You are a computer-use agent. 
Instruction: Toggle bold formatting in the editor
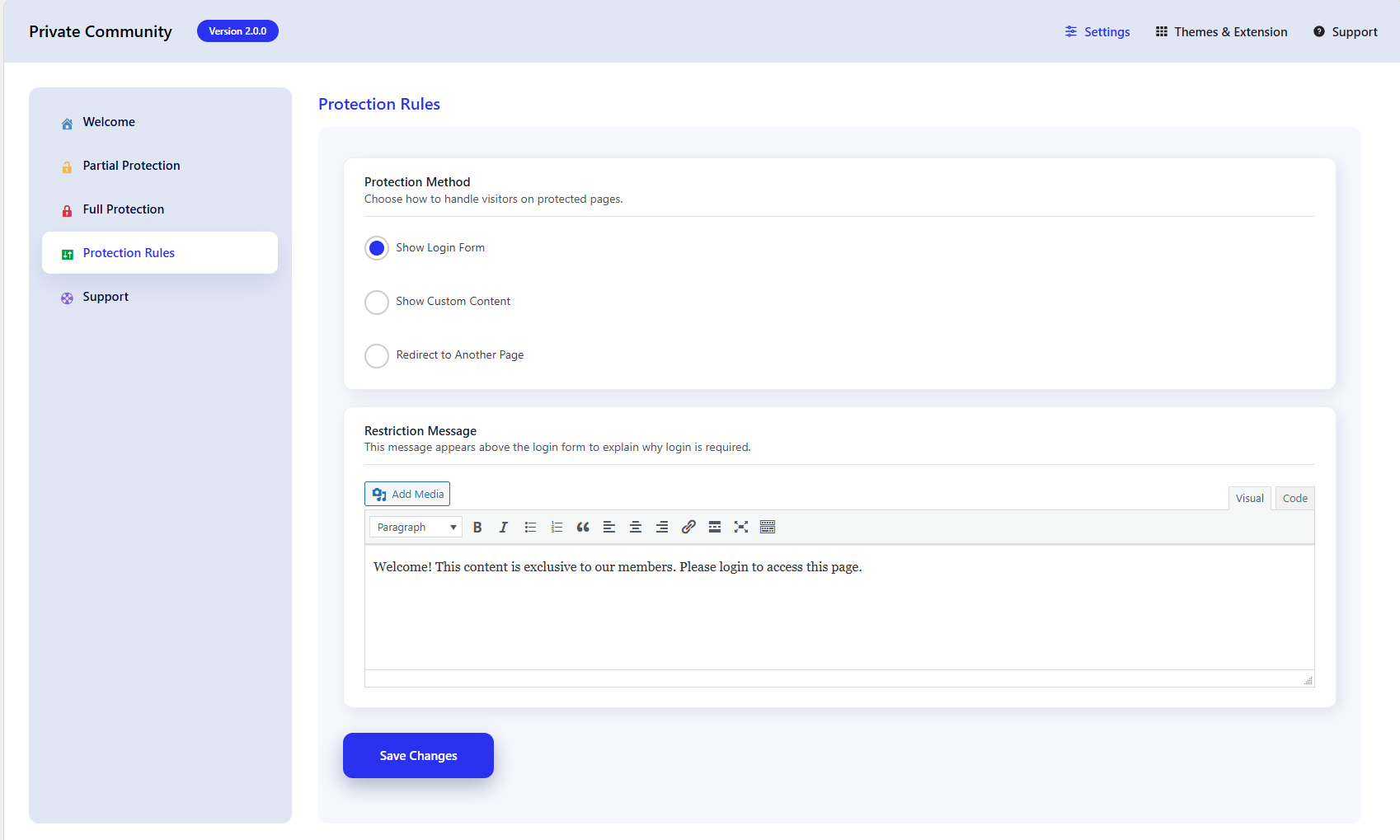(x=477, y=528)
